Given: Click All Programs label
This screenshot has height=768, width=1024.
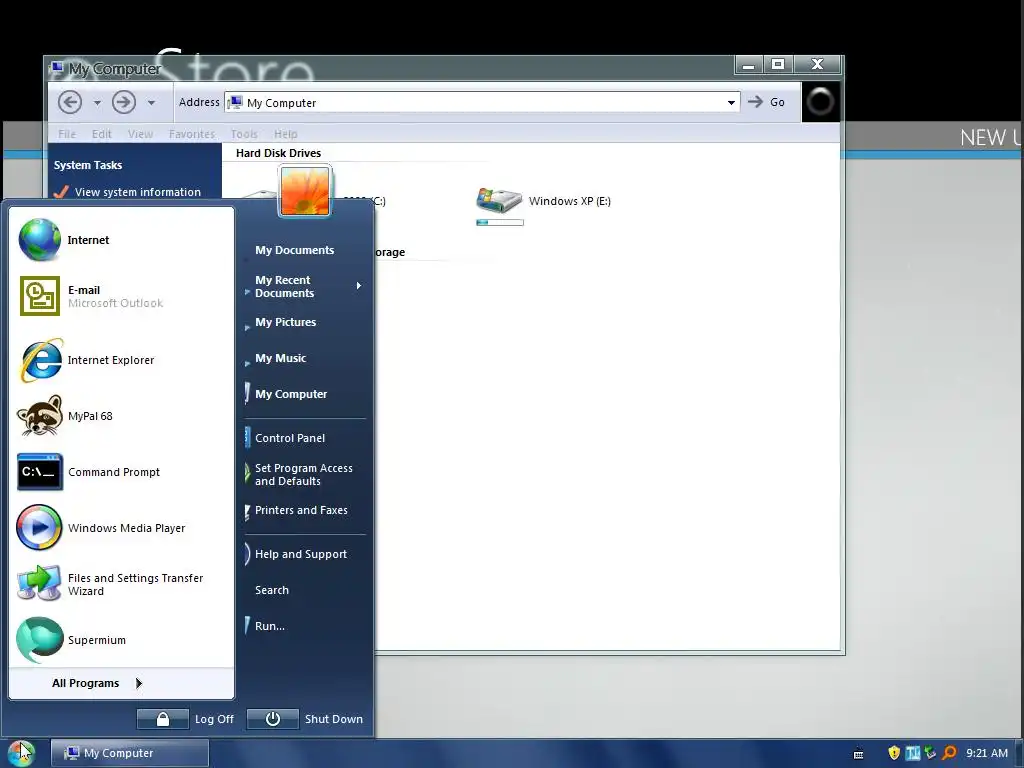Looking at the screenshot, I should pos(86,683).
